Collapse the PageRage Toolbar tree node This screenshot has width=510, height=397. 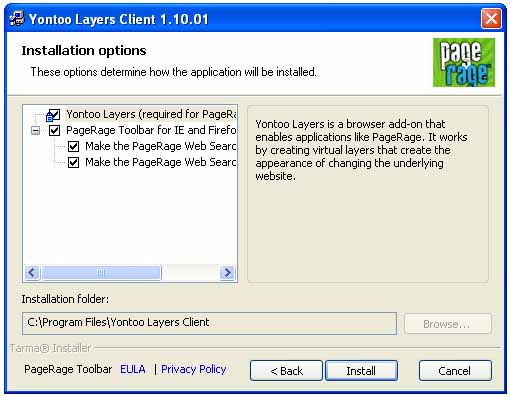35,131
